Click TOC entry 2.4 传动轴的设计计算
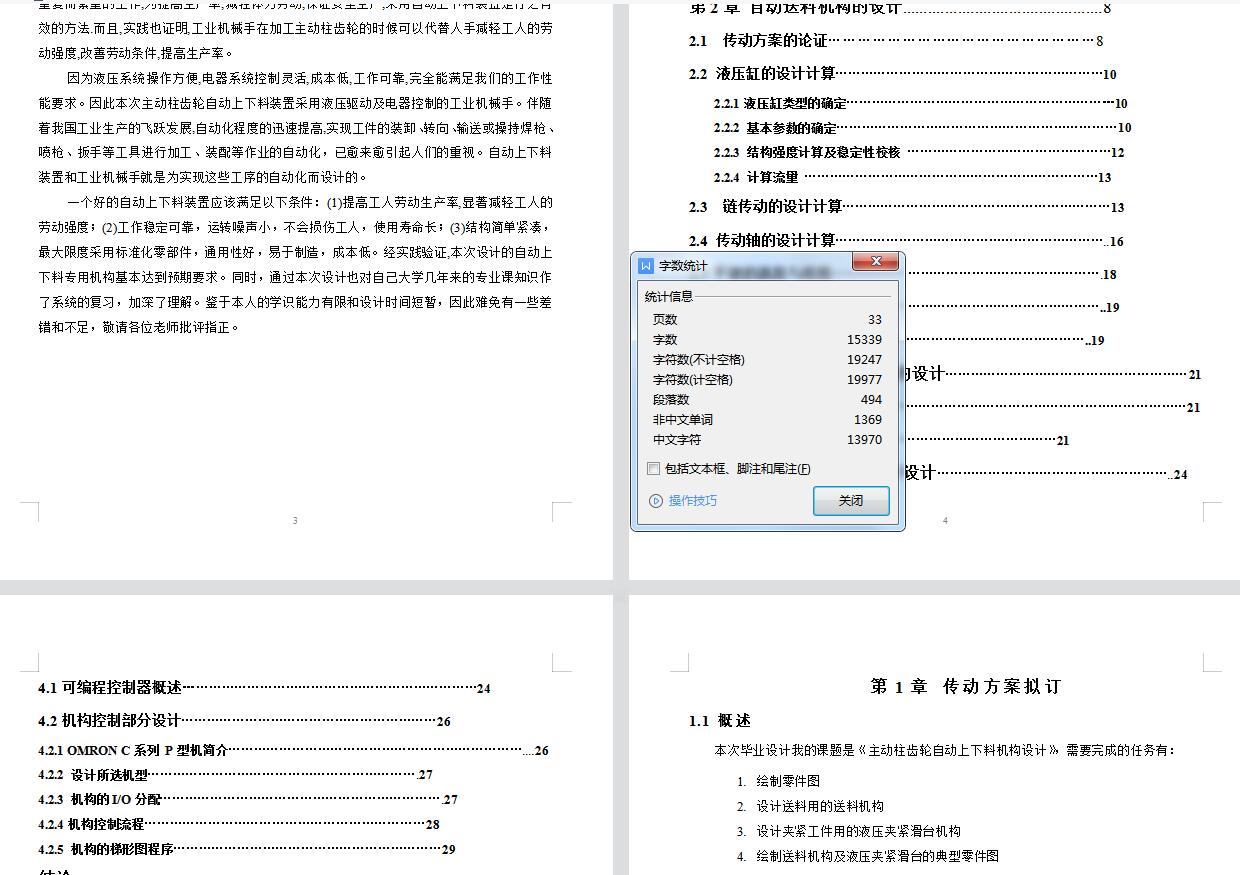Screen dimensions: 1240x875 [x=907, y=241]
